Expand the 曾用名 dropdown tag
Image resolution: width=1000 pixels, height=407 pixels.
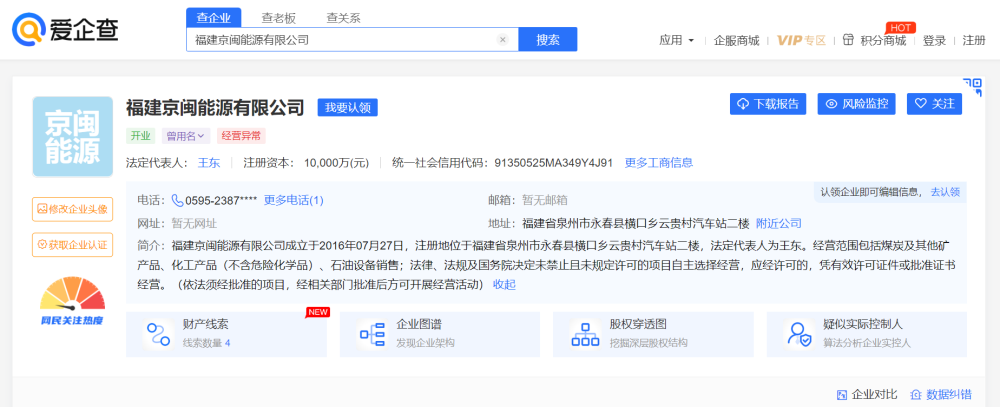tap(186, 136)
